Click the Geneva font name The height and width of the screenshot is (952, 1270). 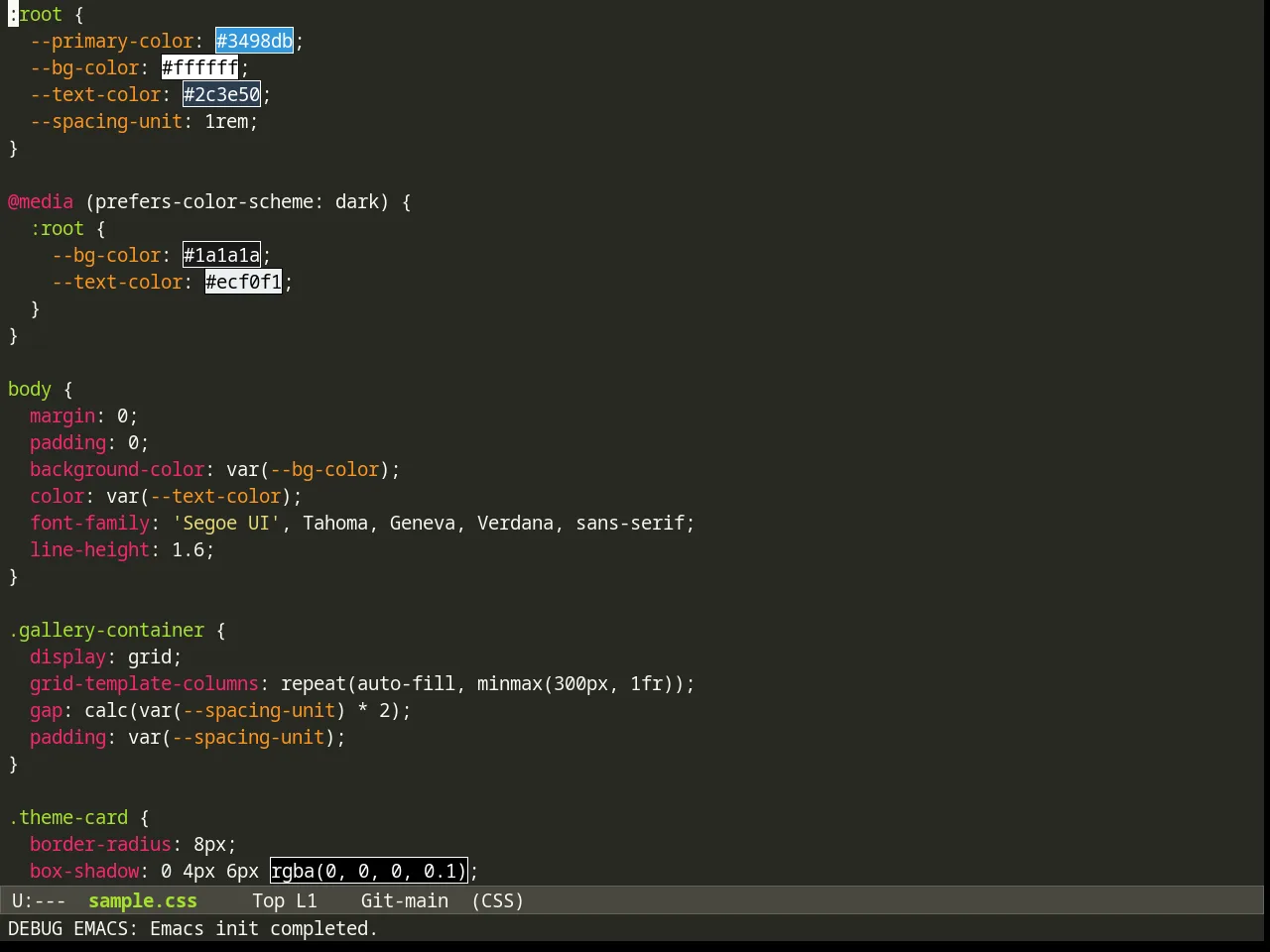coord(423,523)
